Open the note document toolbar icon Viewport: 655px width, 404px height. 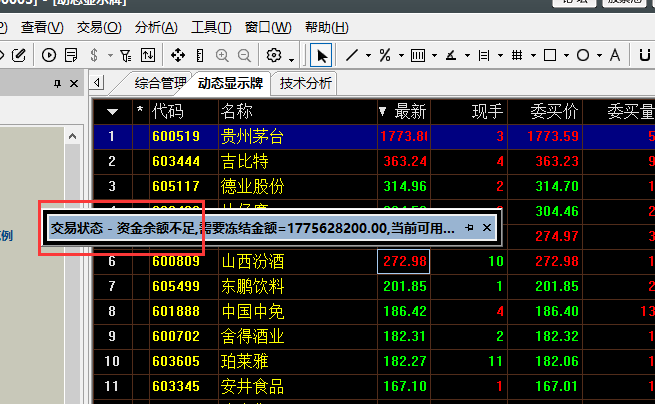click(x=71, y=55)
